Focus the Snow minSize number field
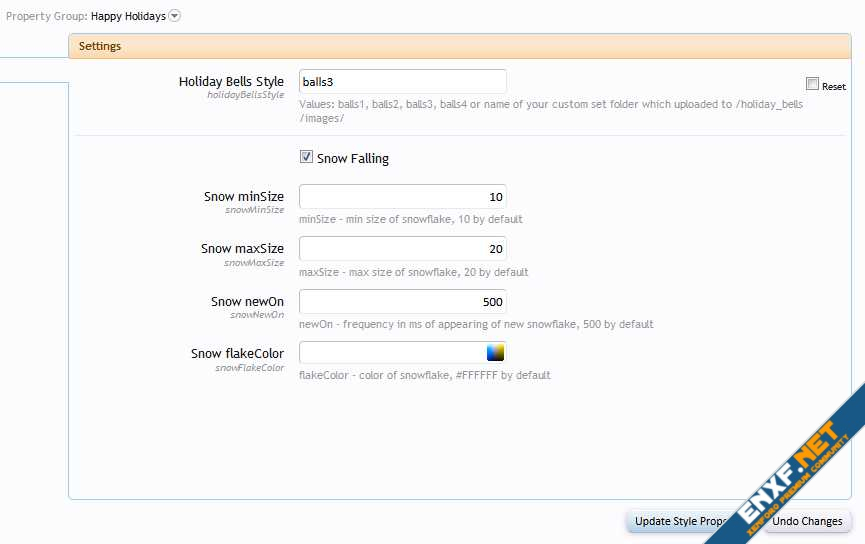865x544 pixels. 402,197
